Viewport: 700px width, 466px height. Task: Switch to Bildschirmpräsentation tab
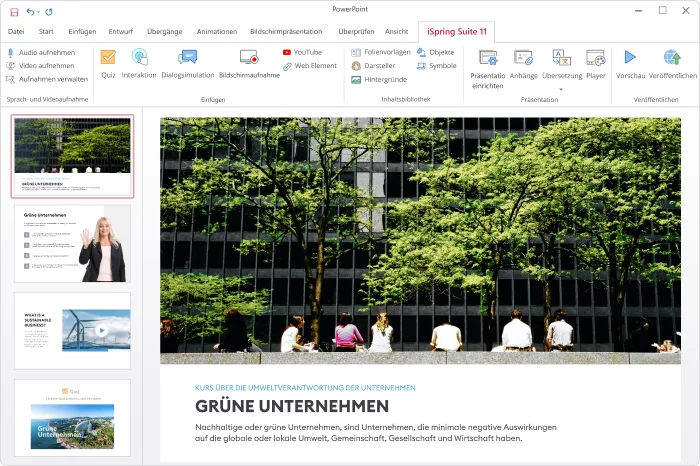286,31
